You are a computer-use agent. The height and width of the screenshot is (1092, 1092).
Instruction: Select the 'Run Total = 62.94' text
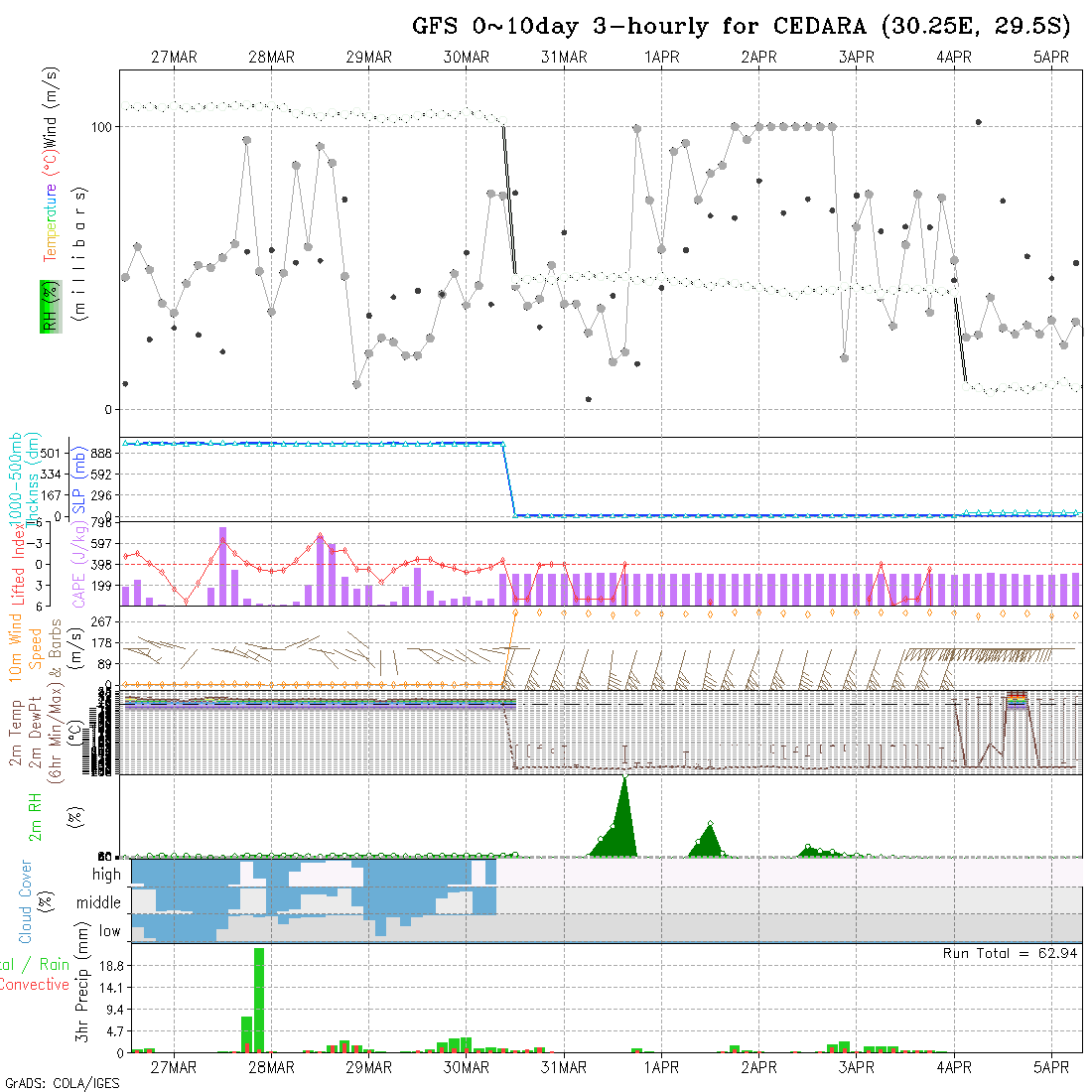click(1010, 953)
